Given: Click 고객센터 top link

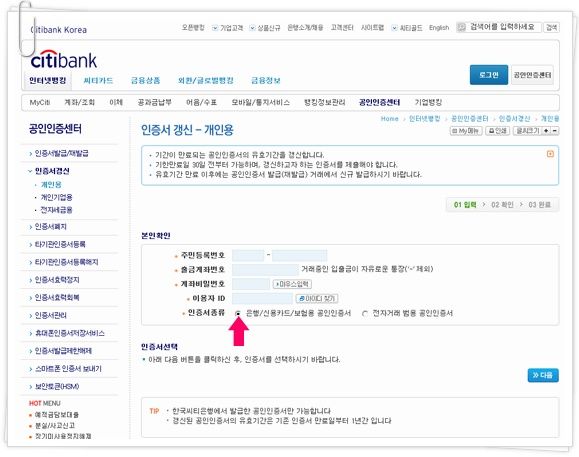Looking at the screenshot, I should tap(342, 28).
